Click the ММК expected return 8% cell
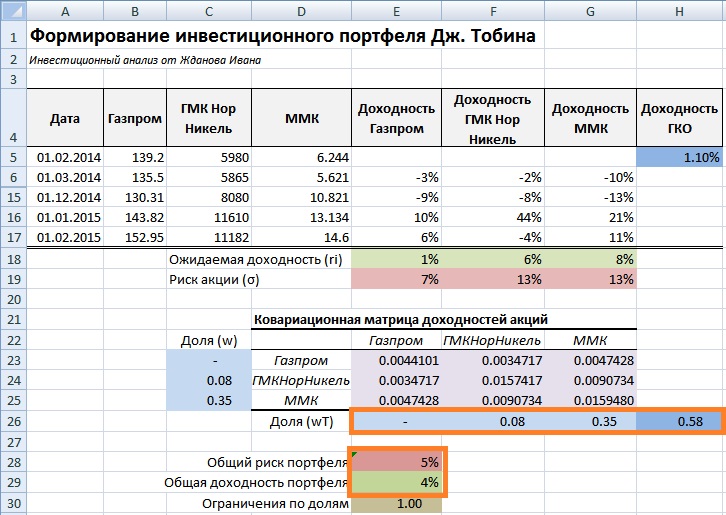Image resolution: width=726 pixels, height=515 pixels. pos(588,259)
